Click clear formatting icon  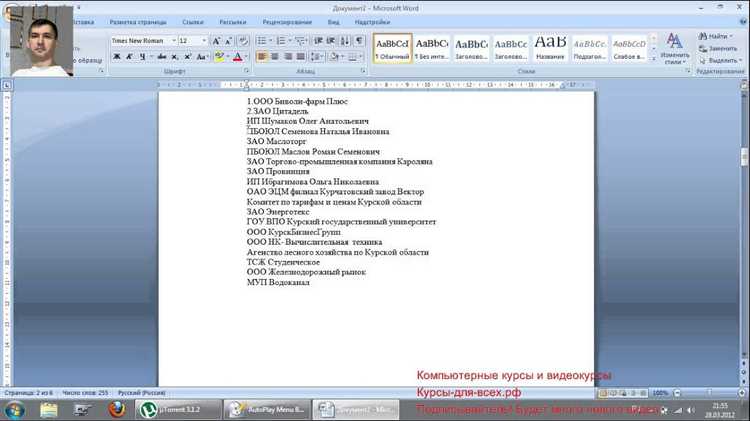tap(243, 41)
